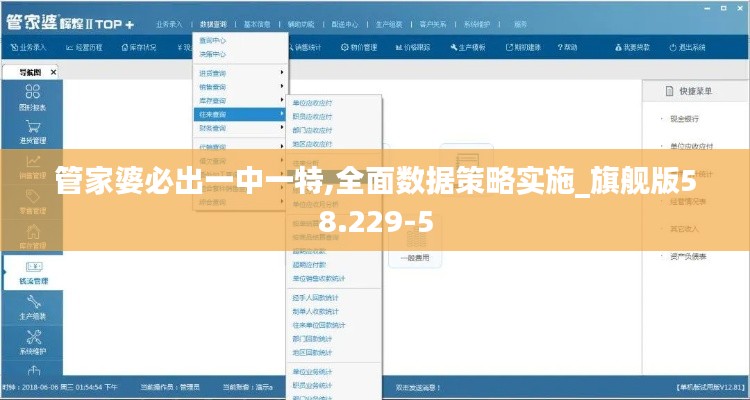Expand the 财务查询 submenu

pyautogui.click(x=238, y=128)
